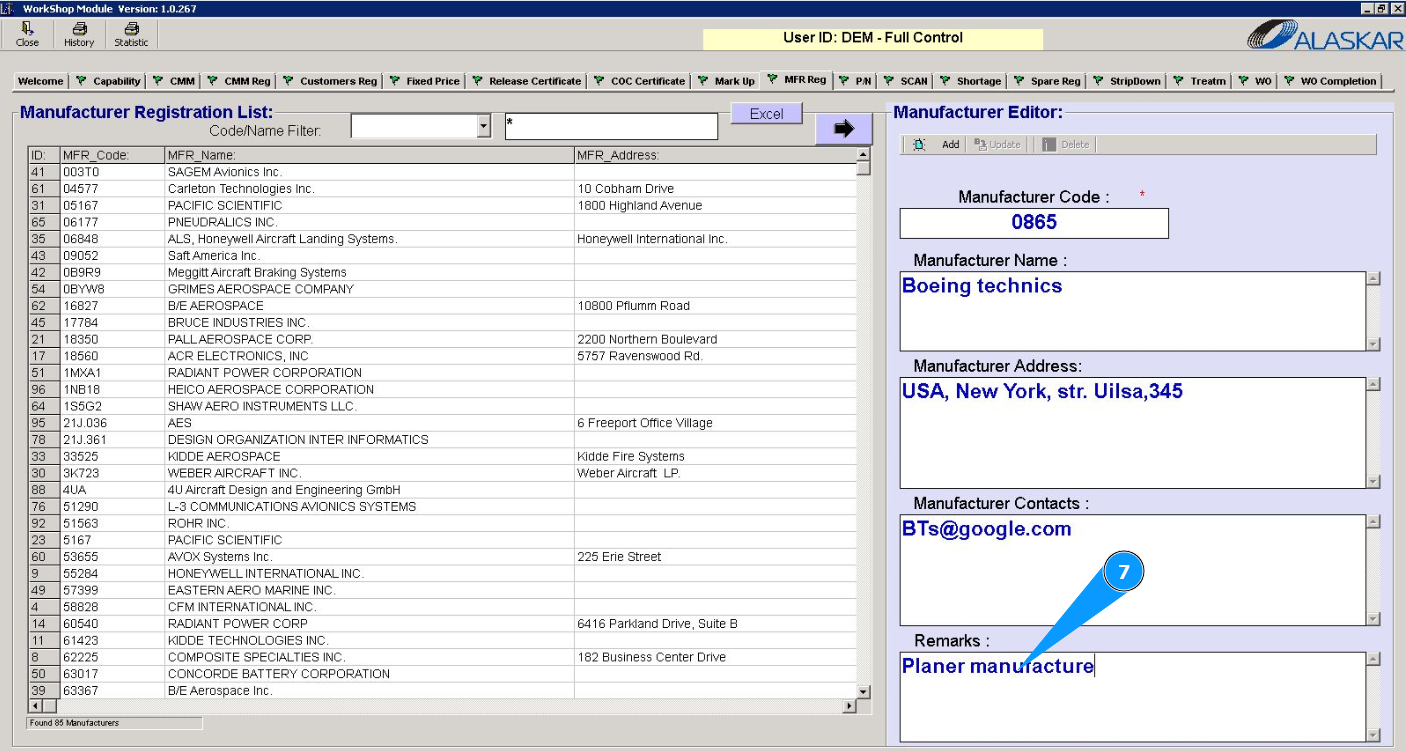
Task: Sort by the ID column header
Action: point(44,155)
